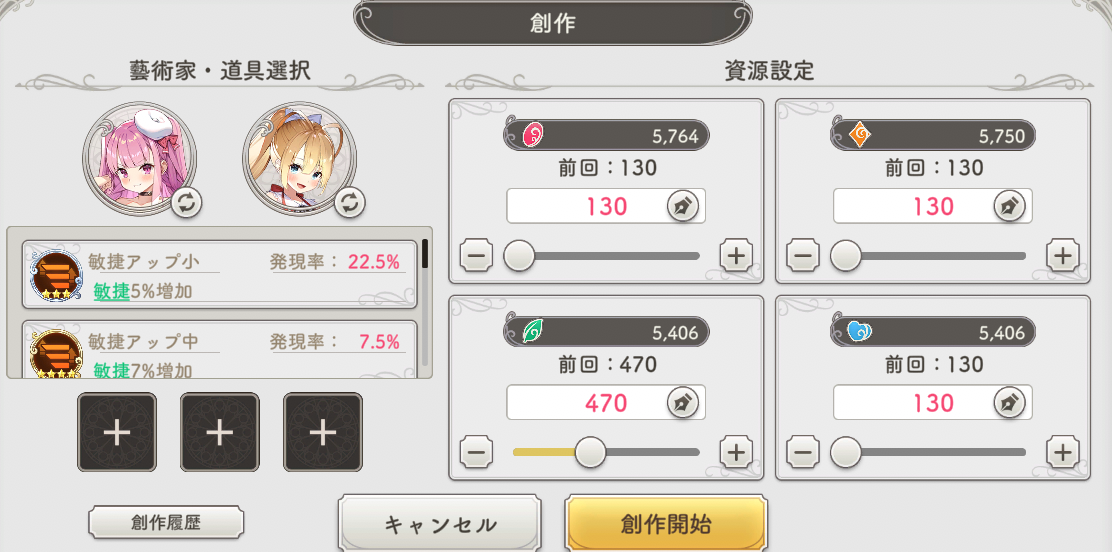Image resolution: width=1112 pixels, height=552 pixels.
Task: Increase the green resource with plus button
Action: (736, 452)
